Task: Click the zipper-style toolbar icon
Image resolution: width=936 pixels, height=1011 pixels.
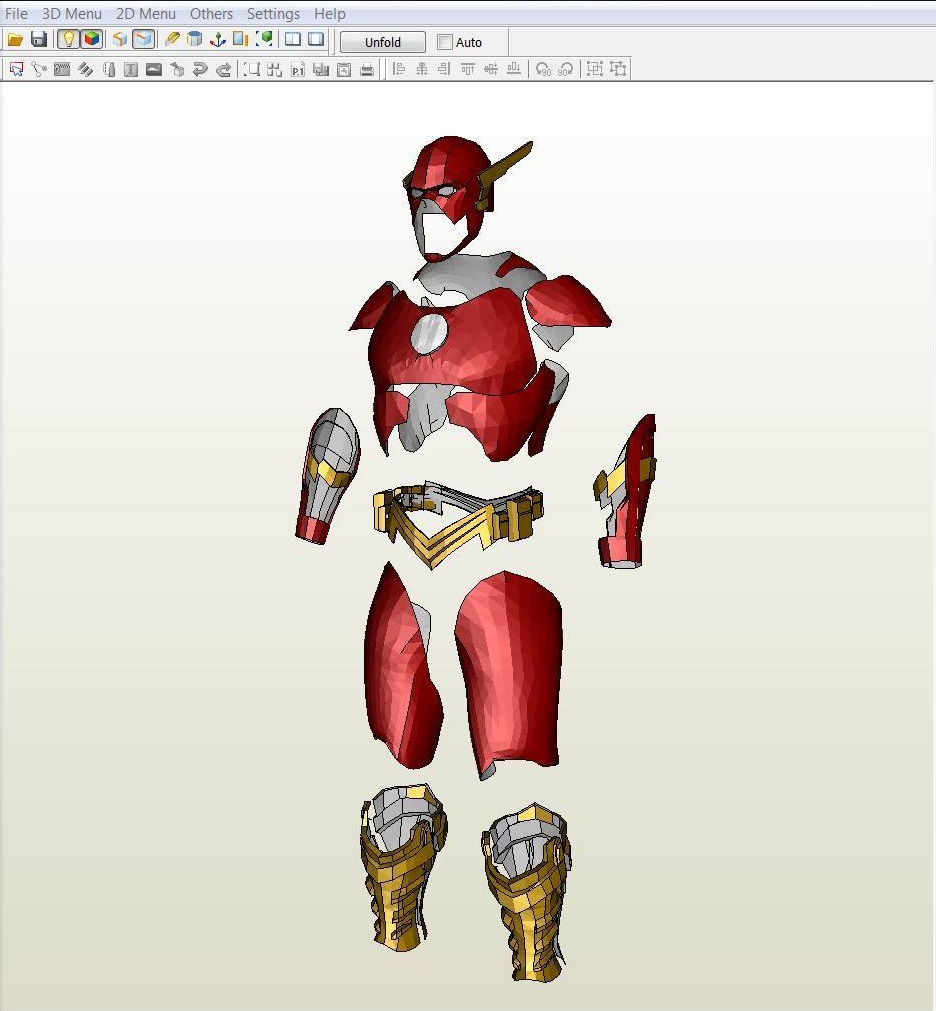Action: click(62, 69)
